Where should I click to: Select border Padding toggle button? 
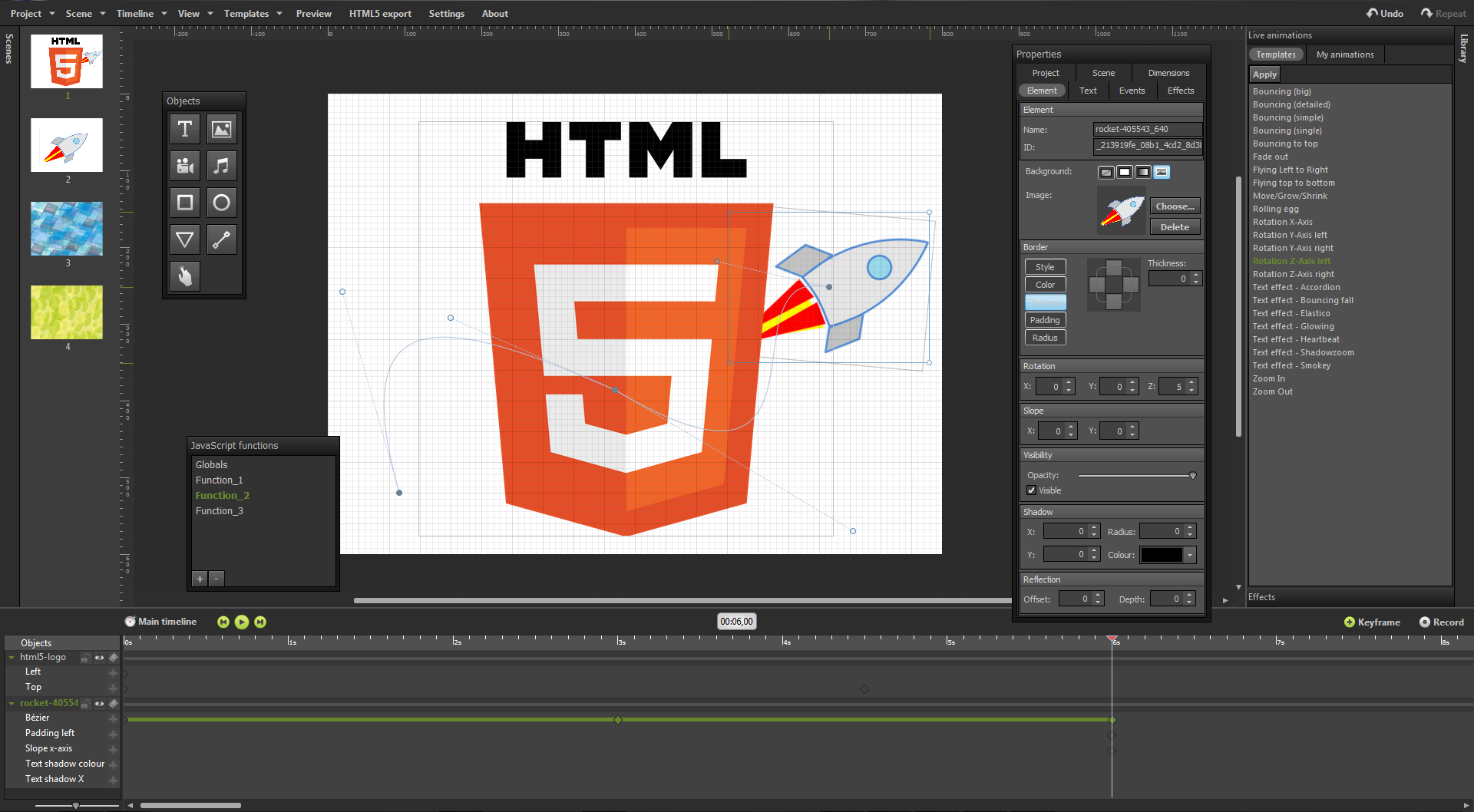click(x=1046, y=320)
